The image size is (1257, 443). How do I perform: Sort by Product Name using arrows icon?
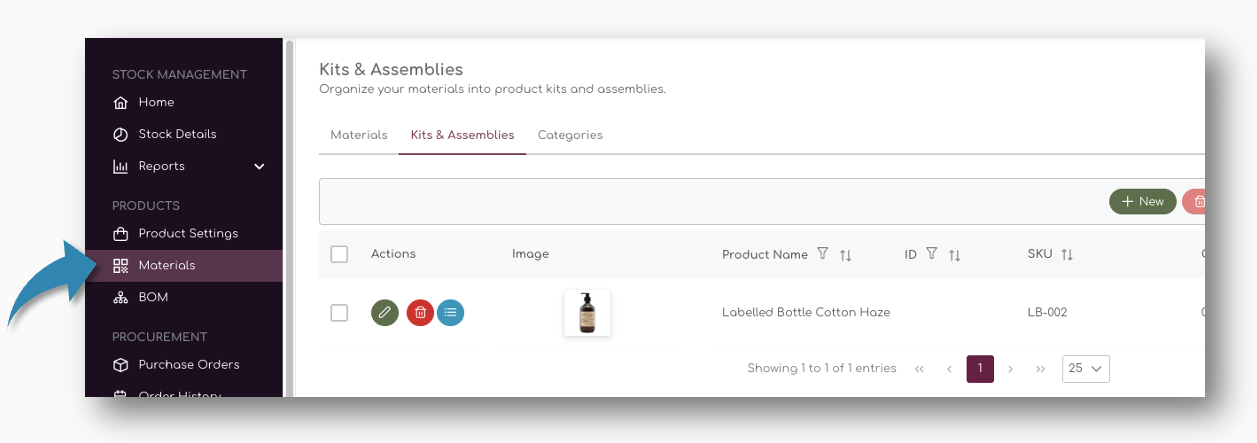[x=846, y=255]
